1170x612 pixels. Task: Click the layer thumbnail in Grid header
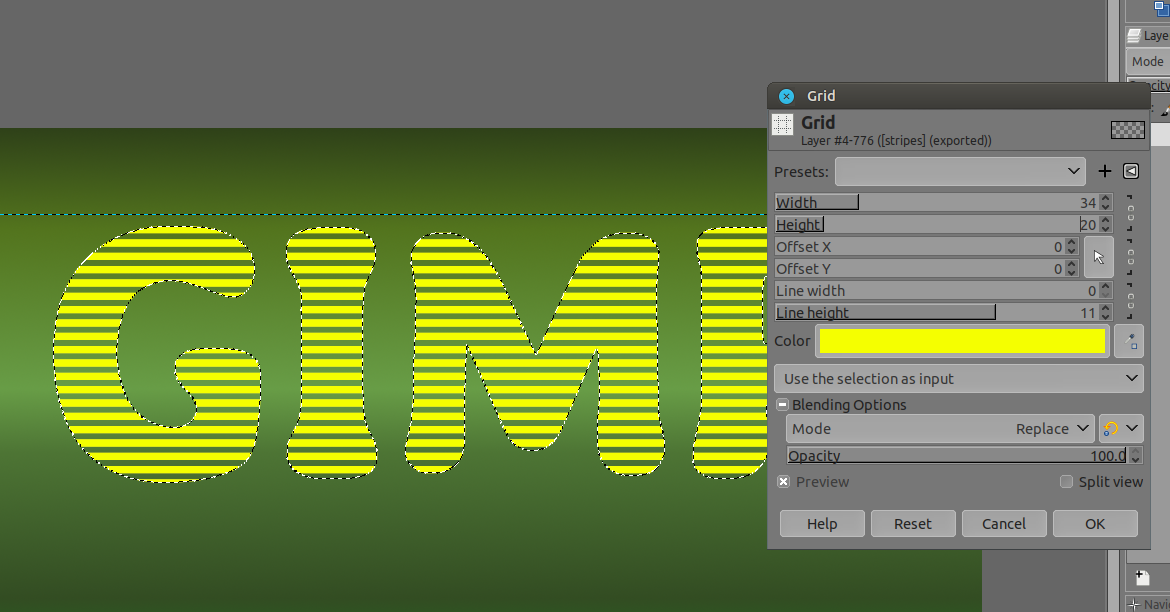tap(1127, 131)
